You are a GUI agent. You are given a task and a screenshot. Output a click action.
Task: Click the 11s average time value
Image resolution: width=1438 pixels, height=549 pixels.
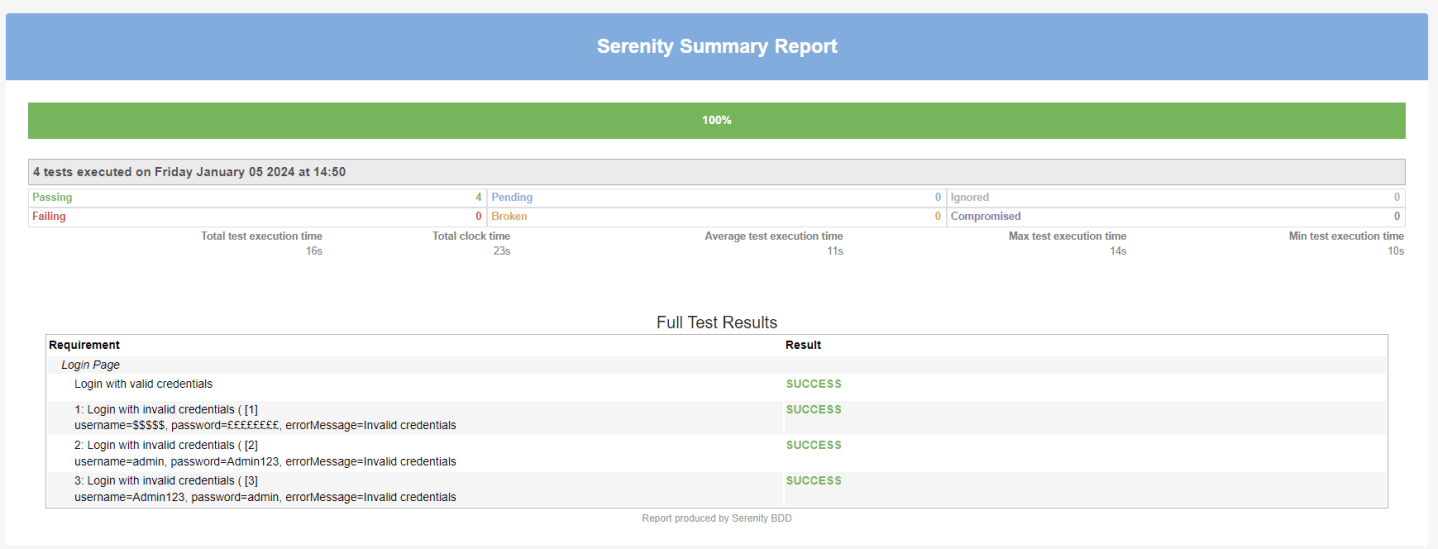(835, 251)
